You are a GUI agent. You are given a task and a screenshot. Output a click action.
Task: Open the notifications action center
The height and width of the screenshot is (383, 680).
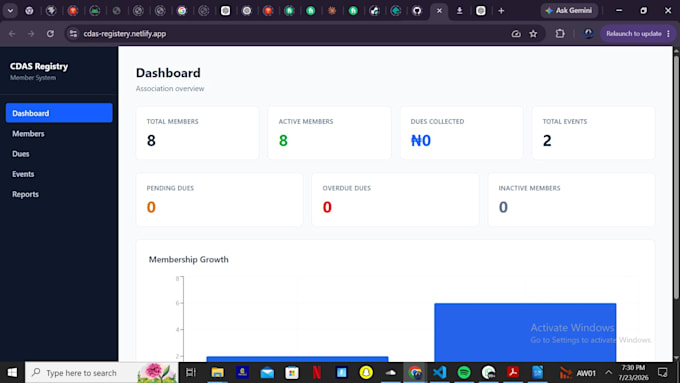point(662,373)
